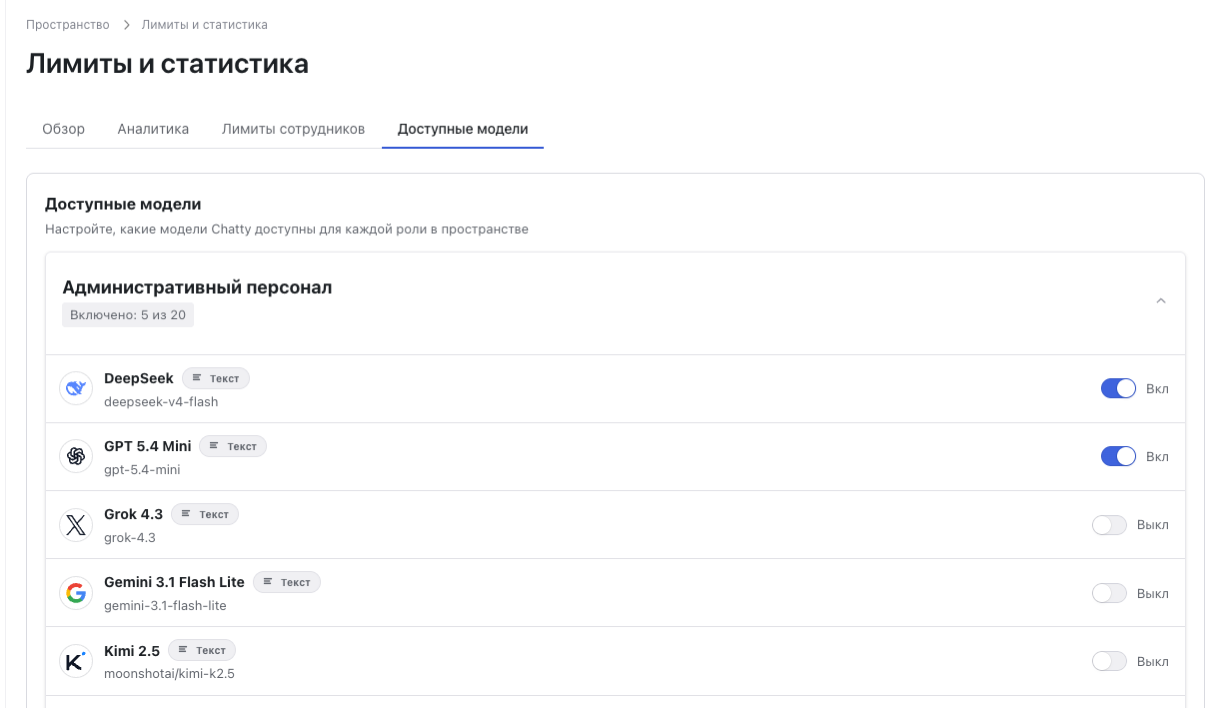The height and width of the screenshot is (708, 1210).
Task: Click the Лимиты и статистика page title
Action: point(167,64)
